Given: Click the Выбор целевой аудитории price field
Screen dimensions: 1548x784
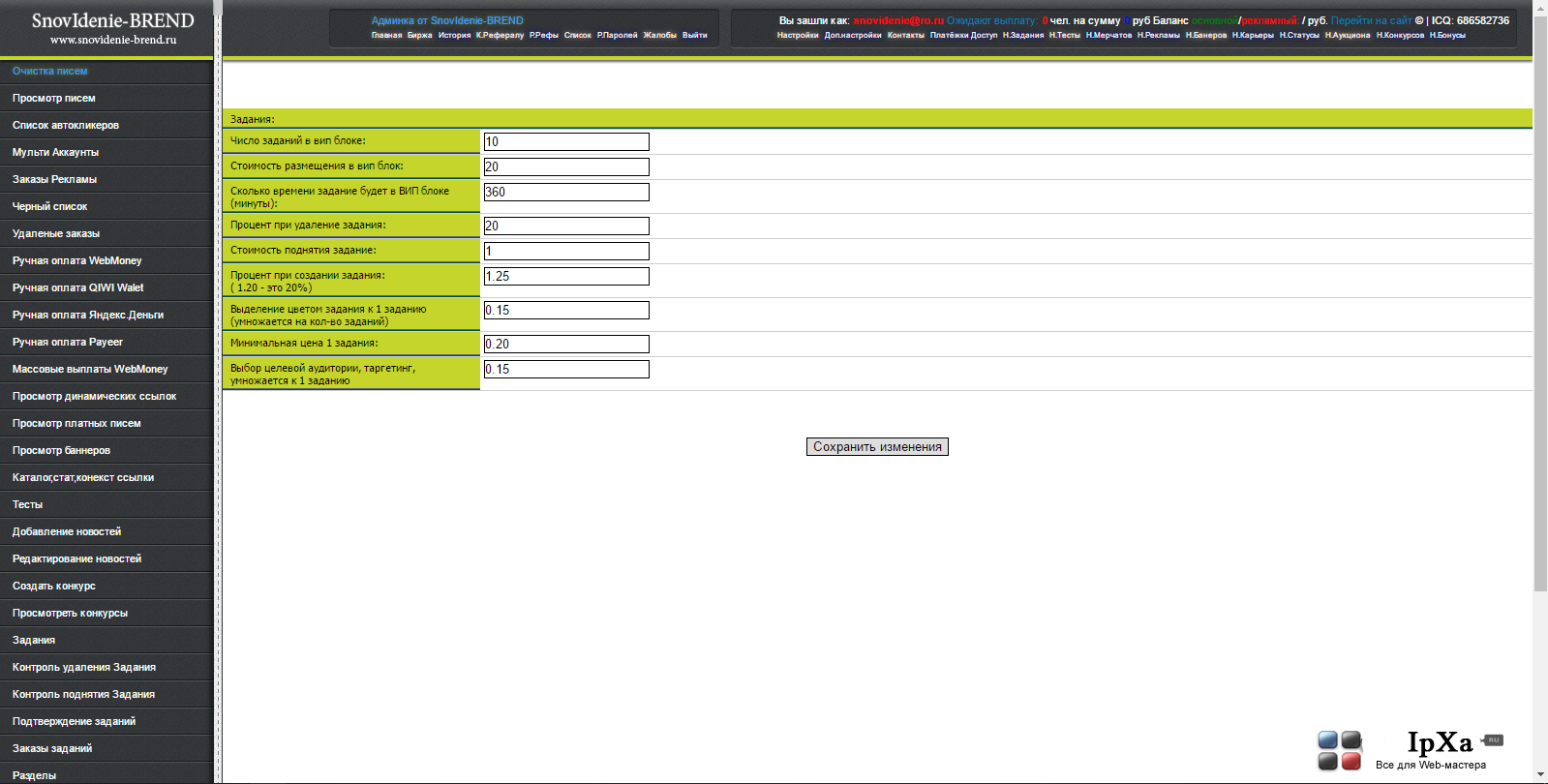Looking at the screenshot, I should [566, 369].
